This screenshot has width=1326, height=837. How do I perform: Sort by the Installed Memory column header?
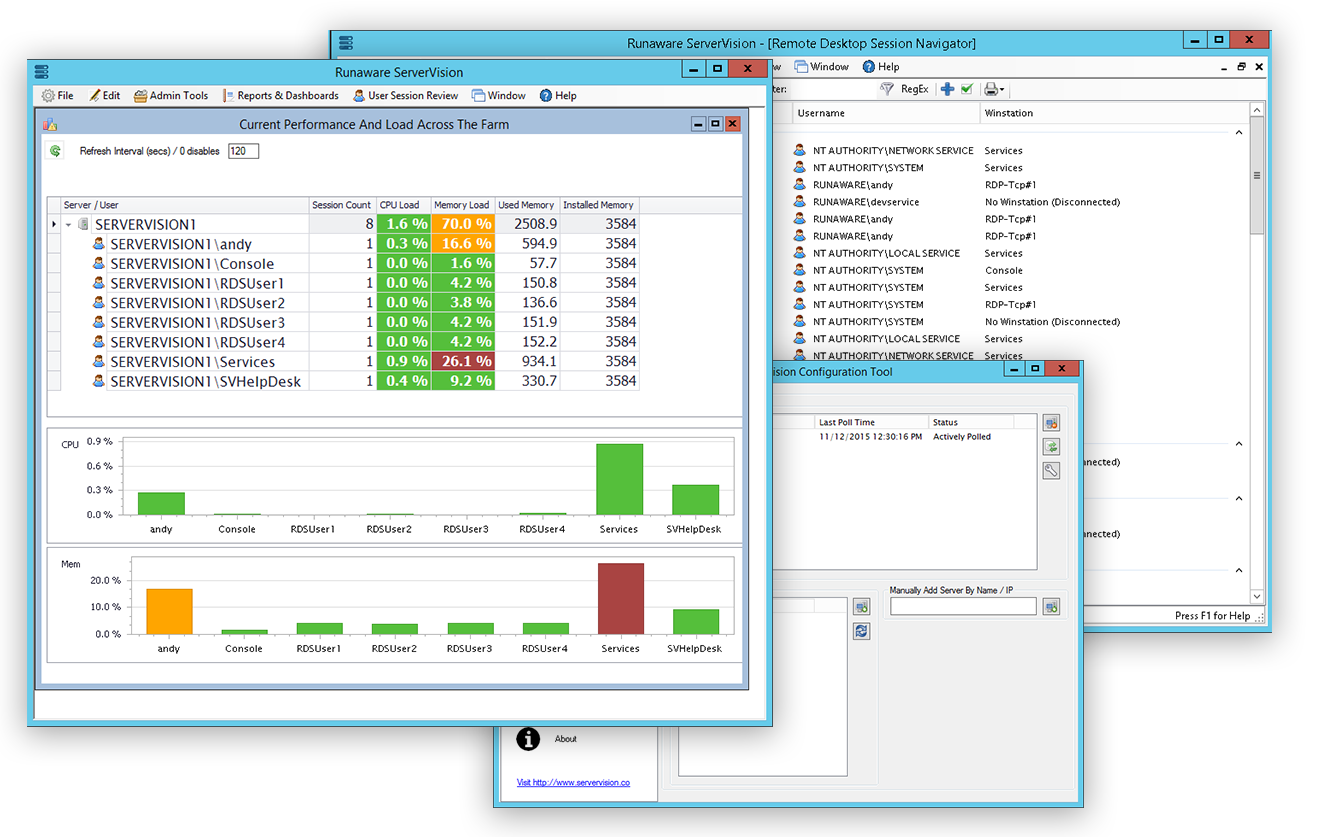599,205
